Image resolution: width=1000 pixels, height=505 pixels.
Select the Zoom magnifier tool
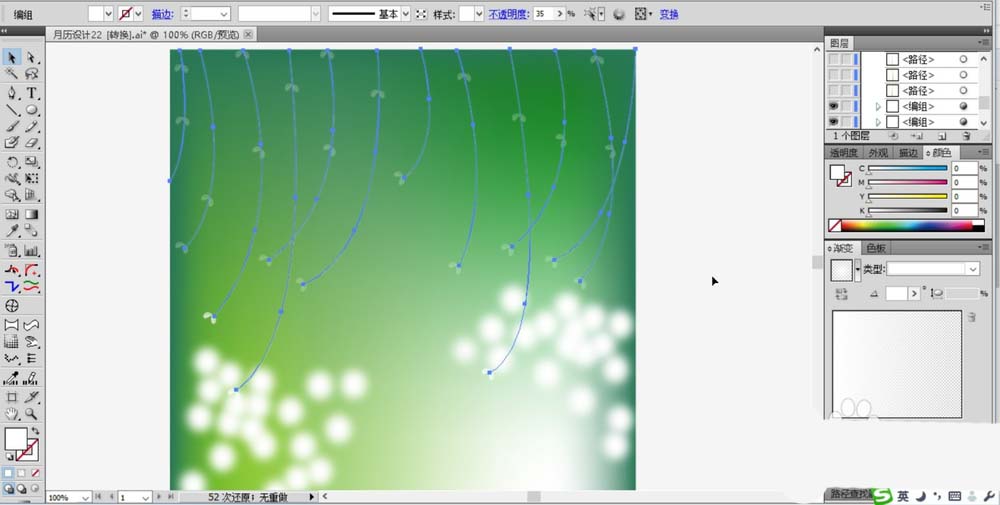(x=32, y=414)
